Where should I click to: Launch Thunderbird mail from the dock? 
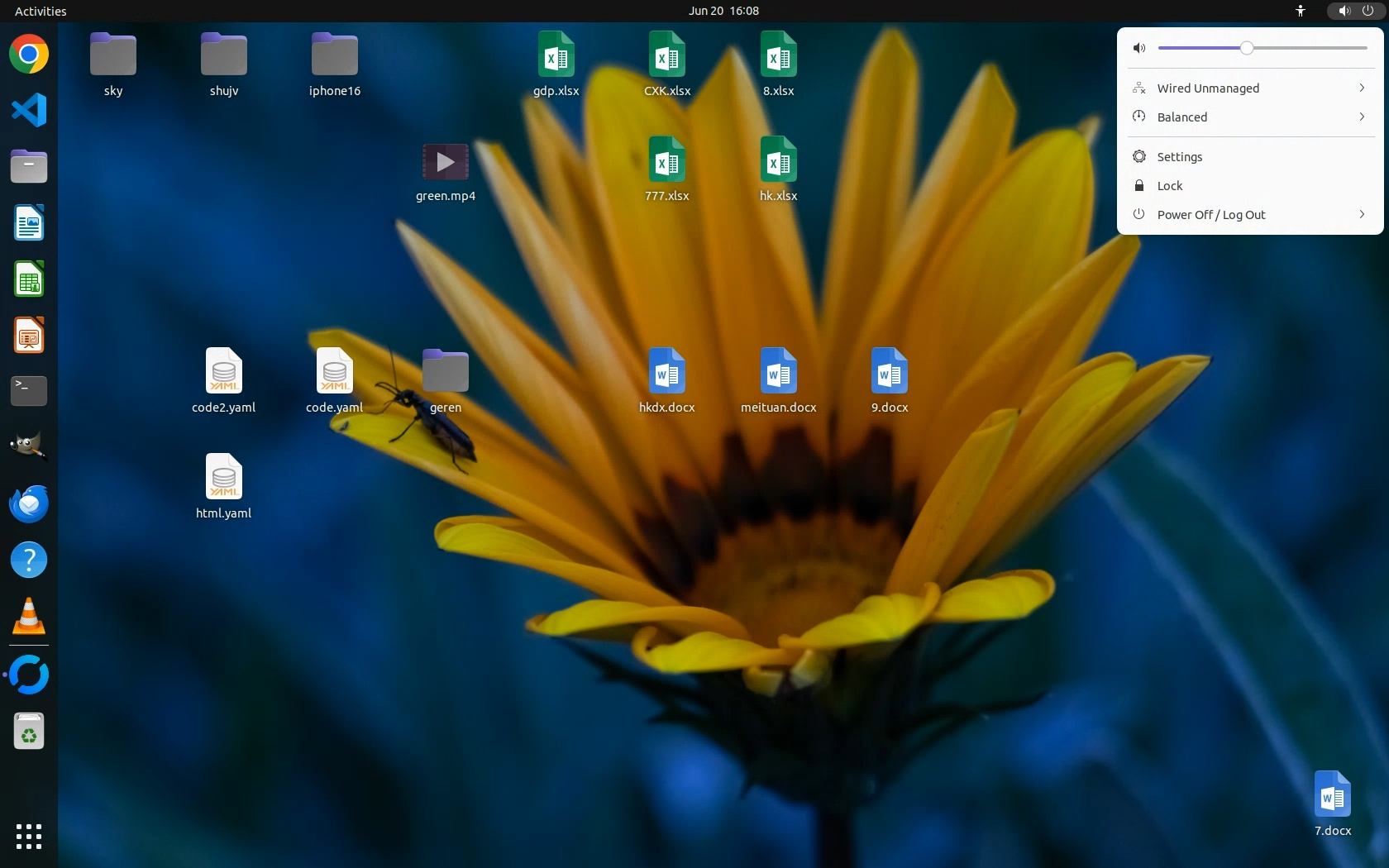click(x=29, y=503)
